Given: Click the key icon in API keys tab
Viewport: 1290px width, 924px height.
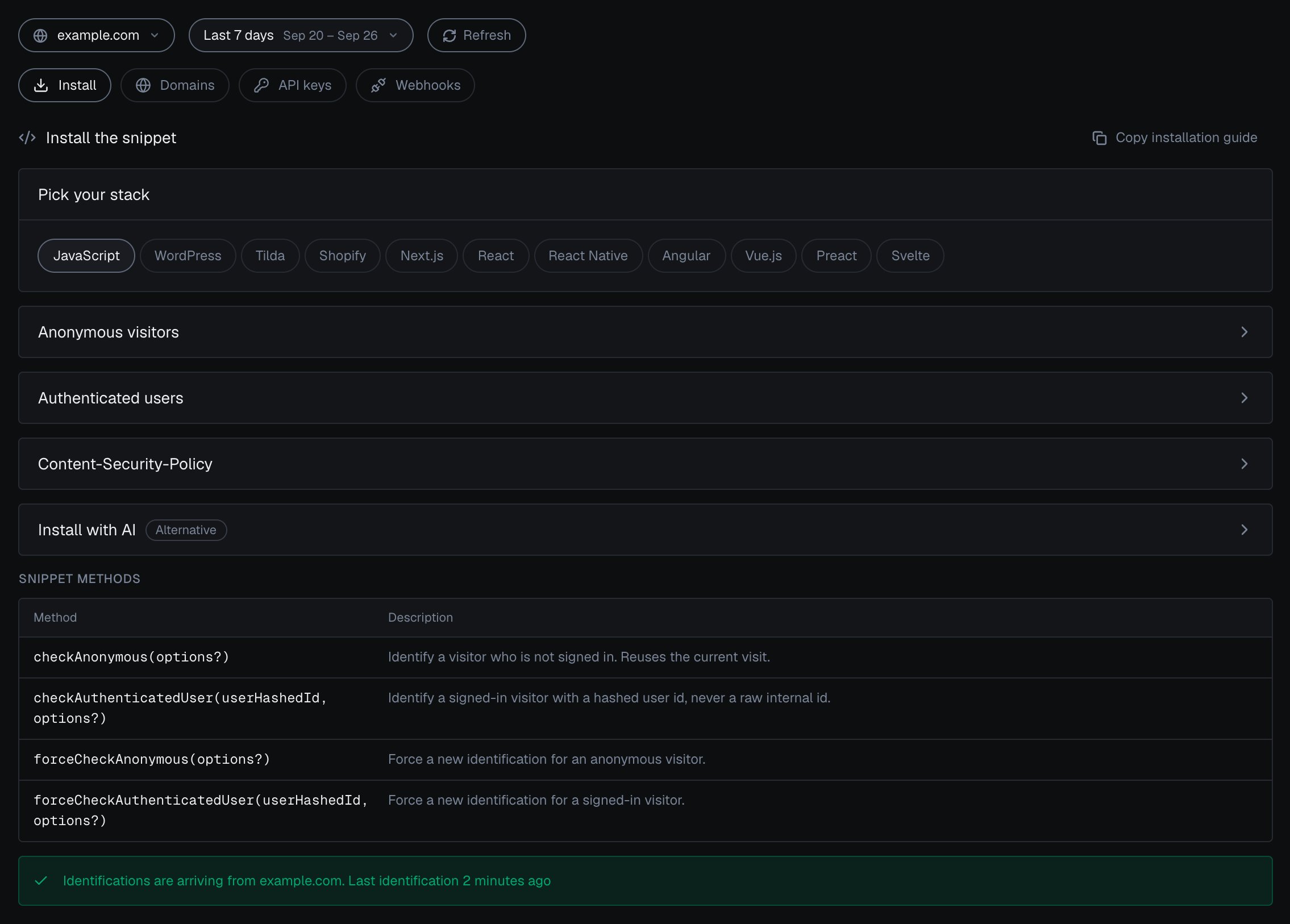Looking at the screenshot, I should (x=261, y=85).
